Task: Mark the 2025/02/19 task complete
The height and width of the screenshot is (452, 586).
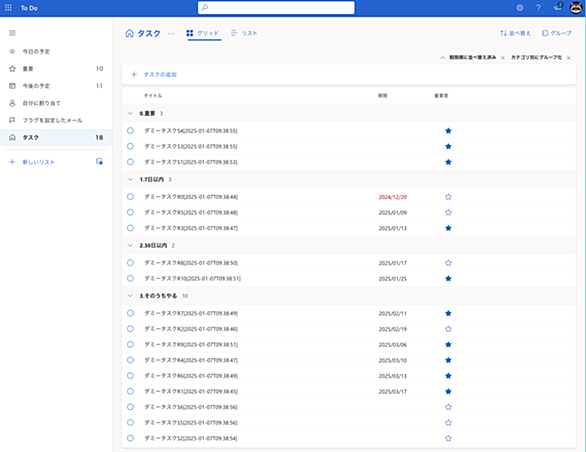Action: tap(130, 329)
